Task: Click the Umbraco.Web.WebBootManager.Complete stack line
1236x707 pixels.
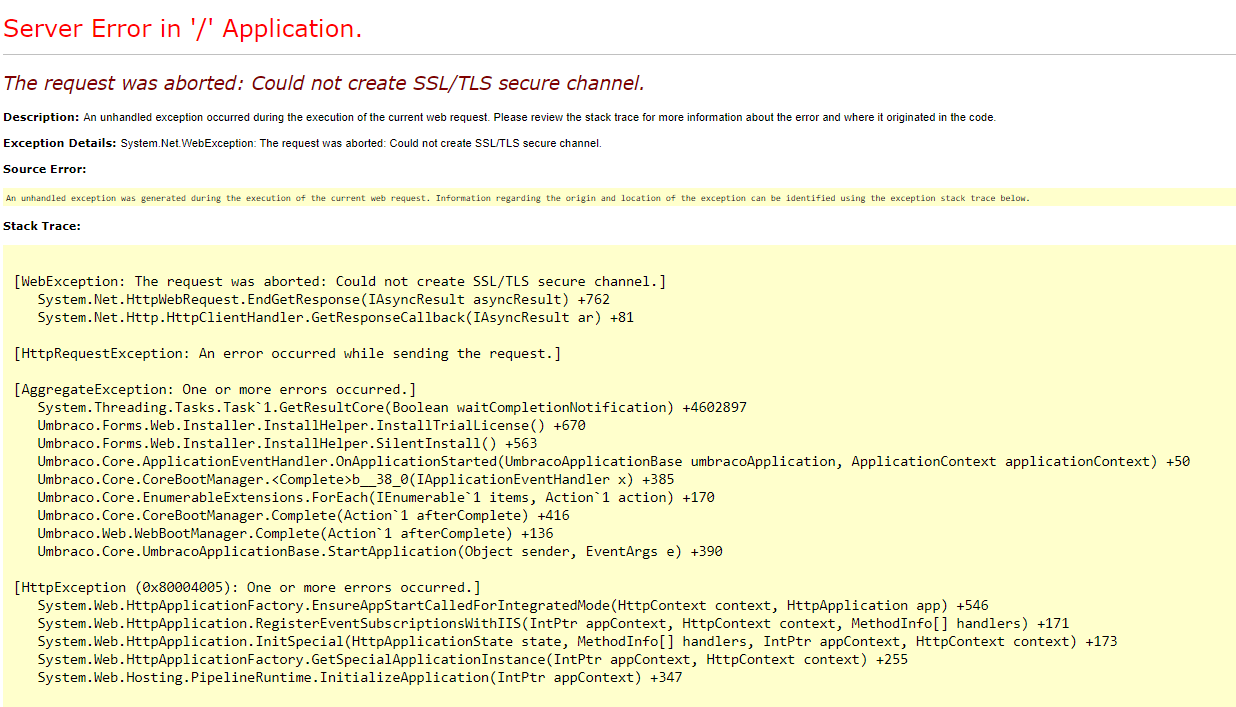Action: pos(296,533)
